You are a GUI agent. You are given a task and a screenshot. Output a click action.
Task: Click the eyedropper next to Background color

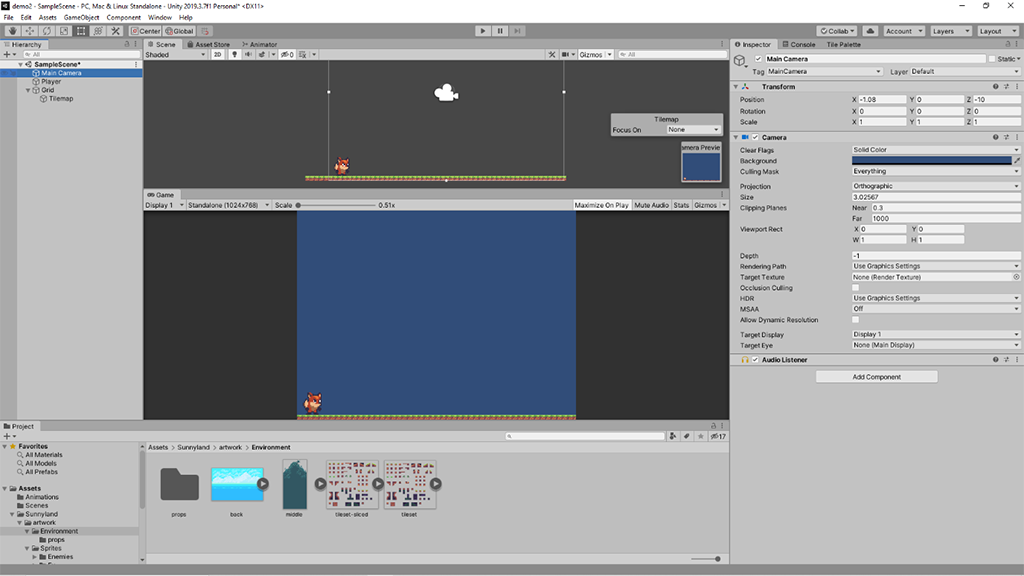pyautogui.click(x=1017, y=160)
